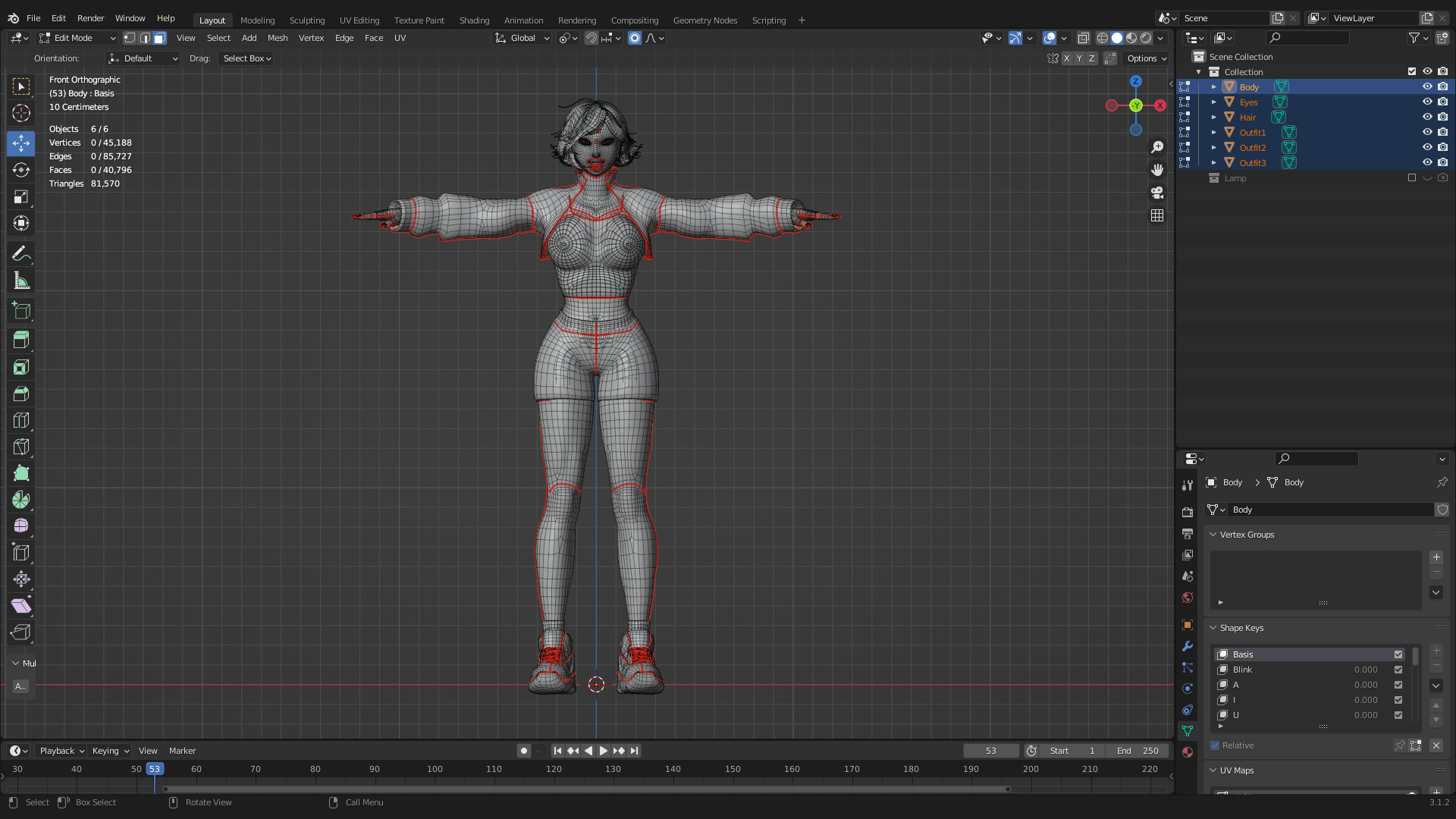Screen dimensions: 1456x819
Task: Select the Loop Cut tool
Action: point(21,420)
